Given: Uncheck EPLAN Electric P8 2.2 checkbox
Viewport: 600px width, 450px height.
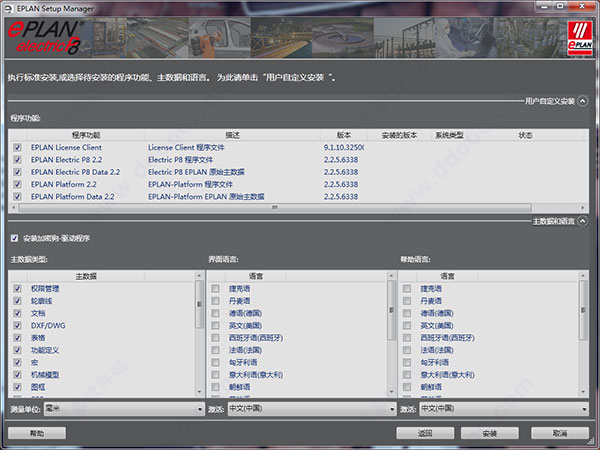Looking at the screenshot, I should (17, 160).
